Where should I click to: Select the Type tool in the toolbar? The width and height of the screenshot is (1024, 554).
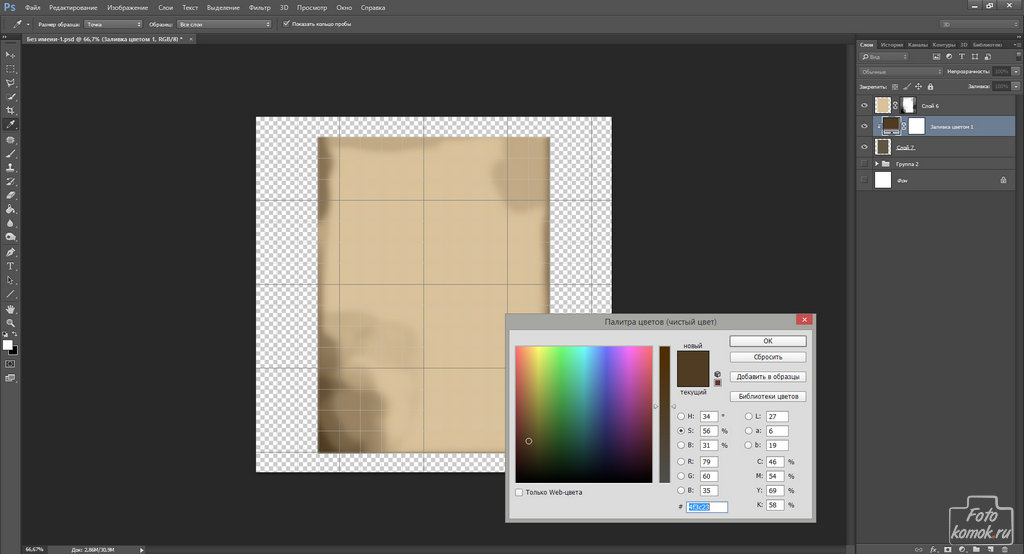pos(11,267)
